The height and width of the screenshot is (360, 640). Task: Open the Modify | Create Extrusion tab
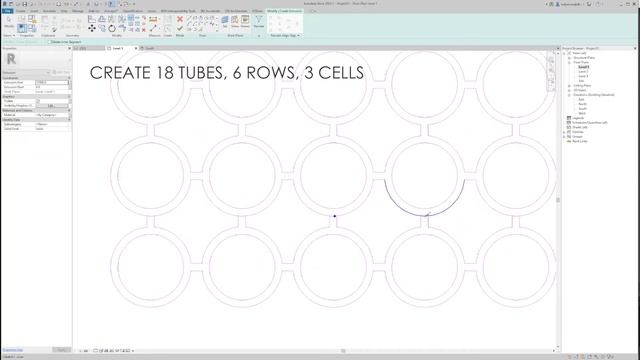[x=284, y=11]
